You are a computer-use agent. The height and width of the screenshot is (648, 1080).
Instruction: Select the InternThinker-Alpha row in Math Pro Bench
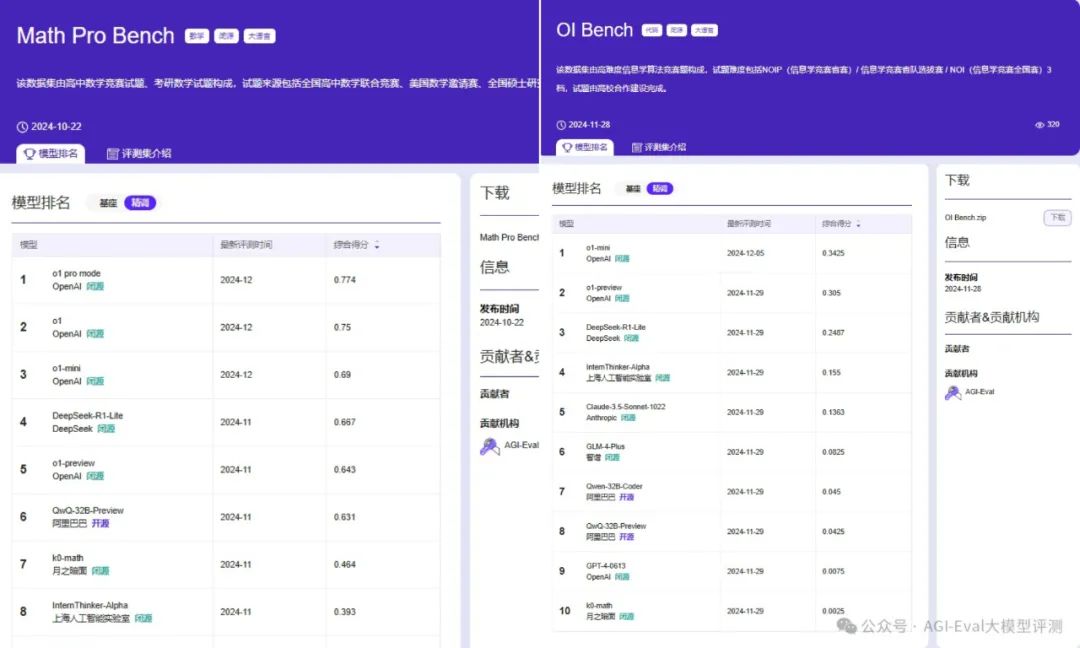(226, 613)
